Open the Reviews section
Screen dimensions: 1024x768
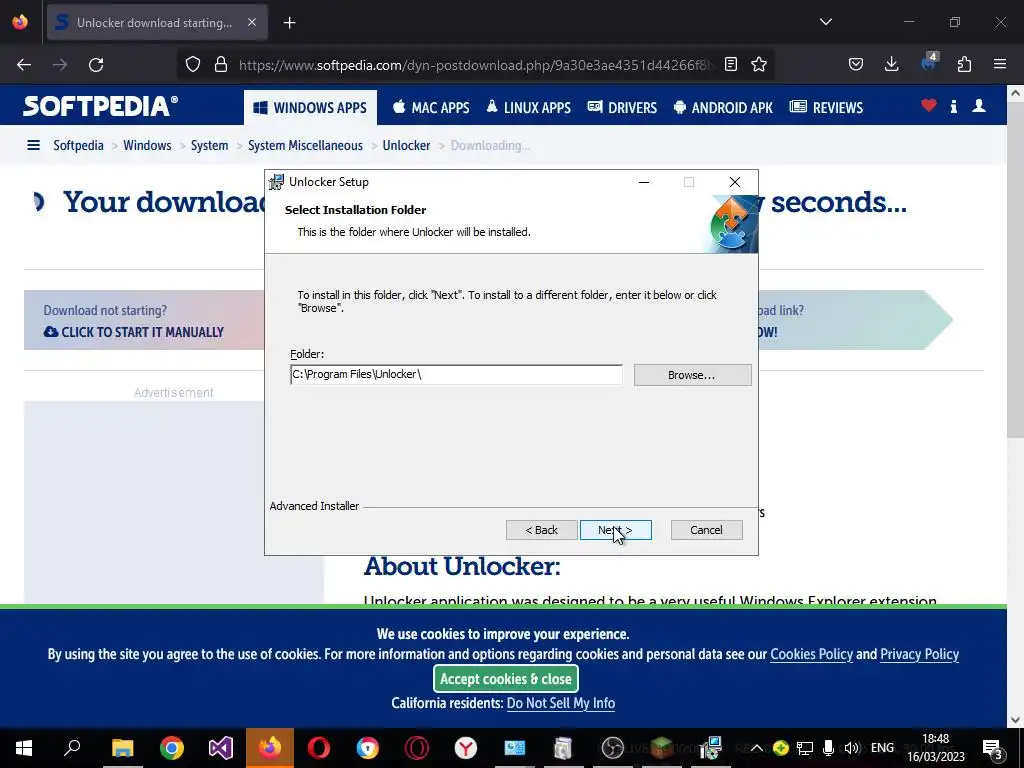(x=827, y=108)
